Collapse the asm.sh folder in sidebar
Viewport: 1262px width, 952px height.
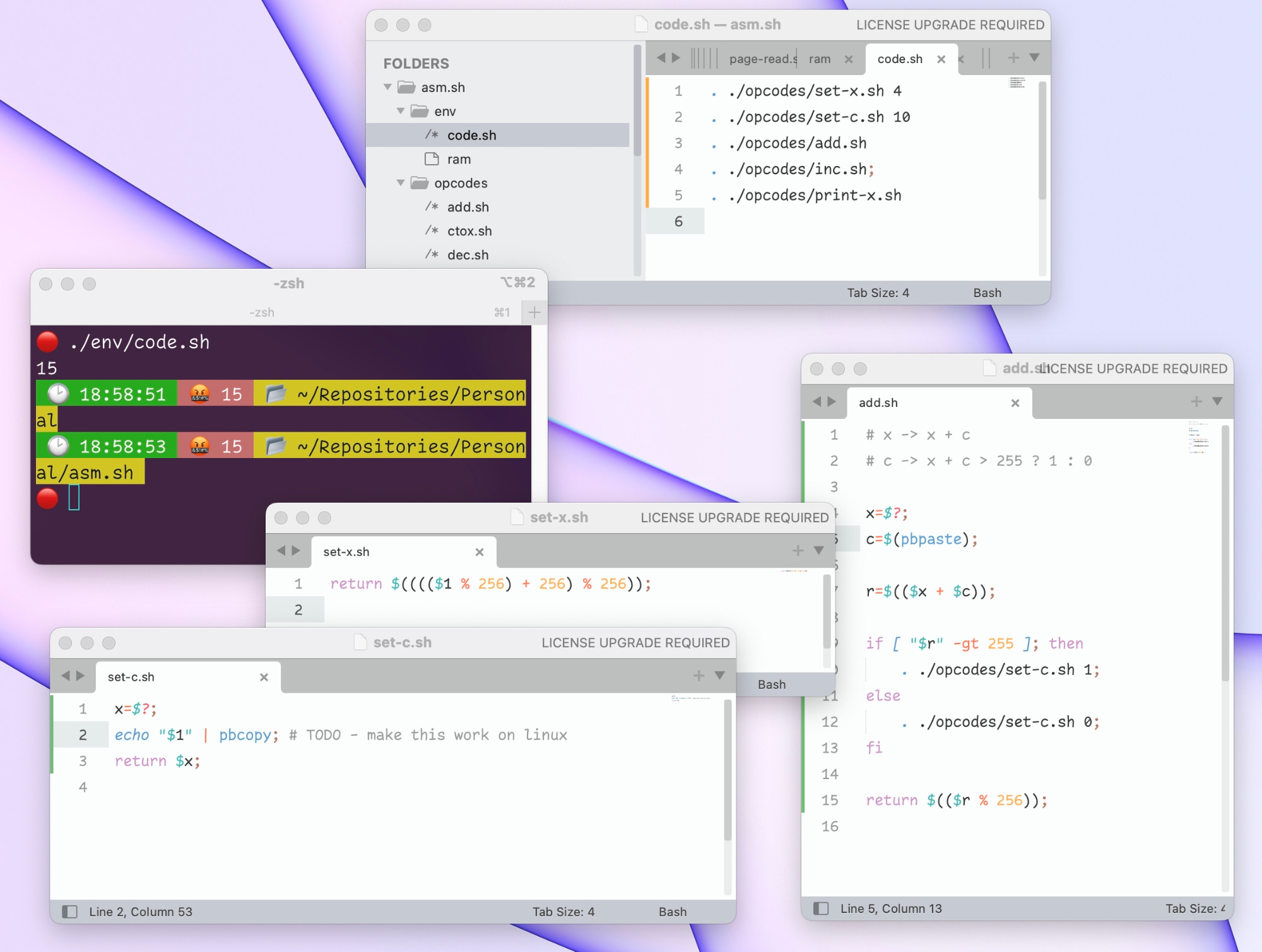click(x=387, y=87)
